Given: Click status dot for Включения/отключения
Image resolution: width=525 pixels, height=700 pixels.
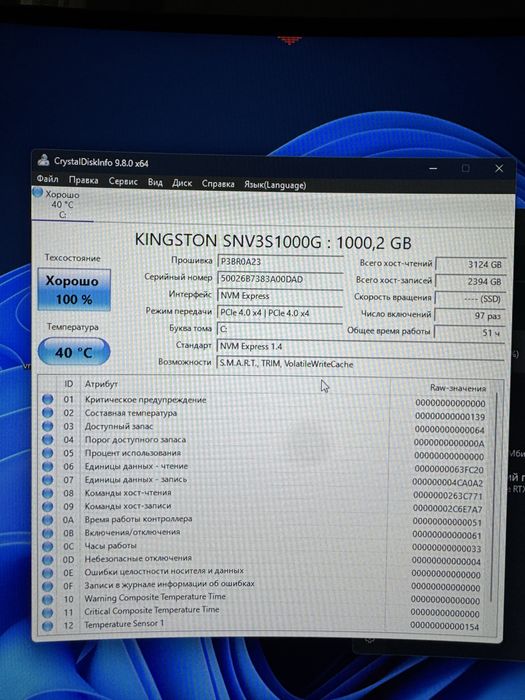Looking at the screenshot, I should (48, 533).
